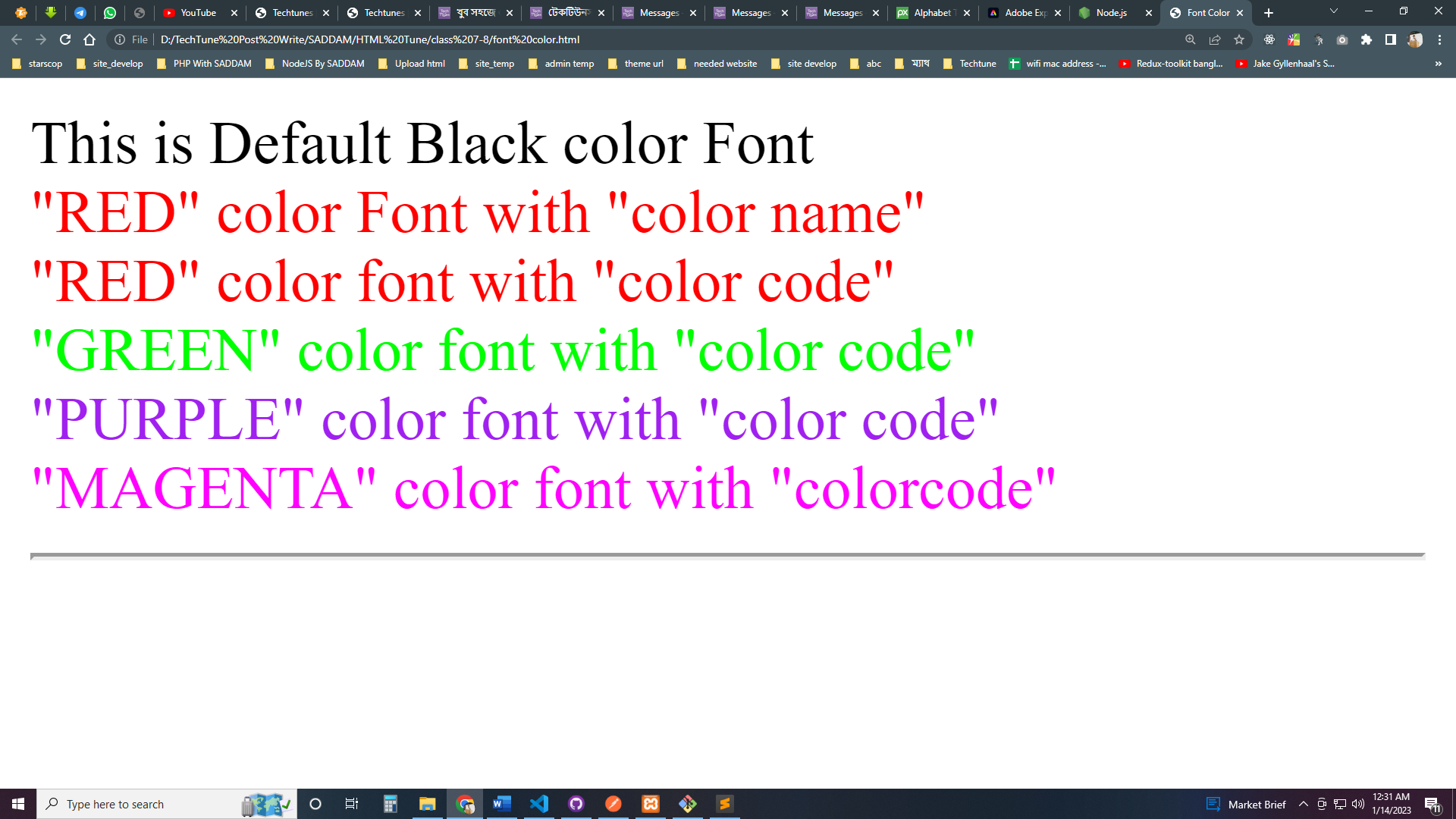Click the share page icon
The width and height of the screenshot is (1456, 819).
(x=1215, y=39)
